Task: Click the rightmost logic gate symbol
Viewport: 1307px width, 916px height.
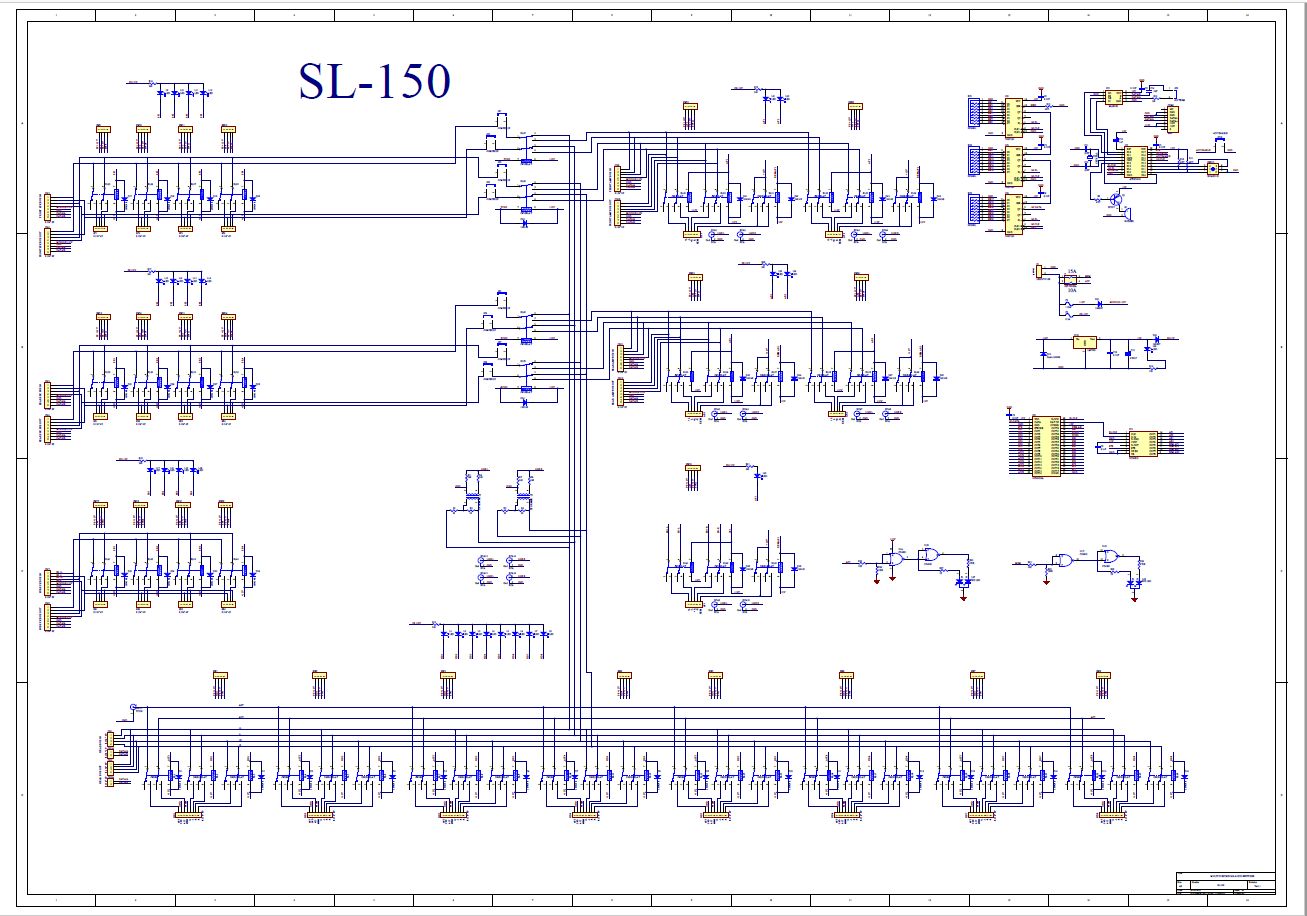Action: coord(1110,555)
